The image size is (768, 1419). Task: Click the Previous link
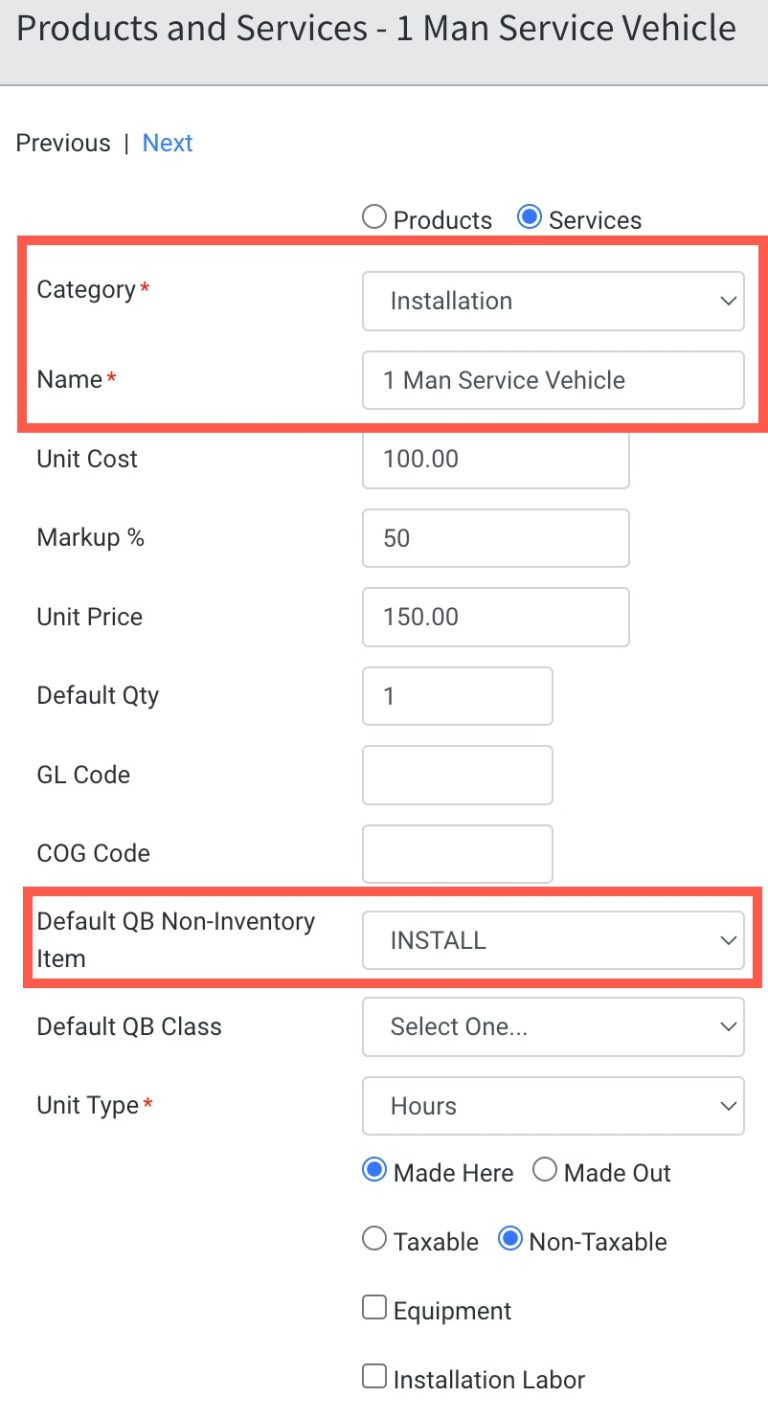62,142
